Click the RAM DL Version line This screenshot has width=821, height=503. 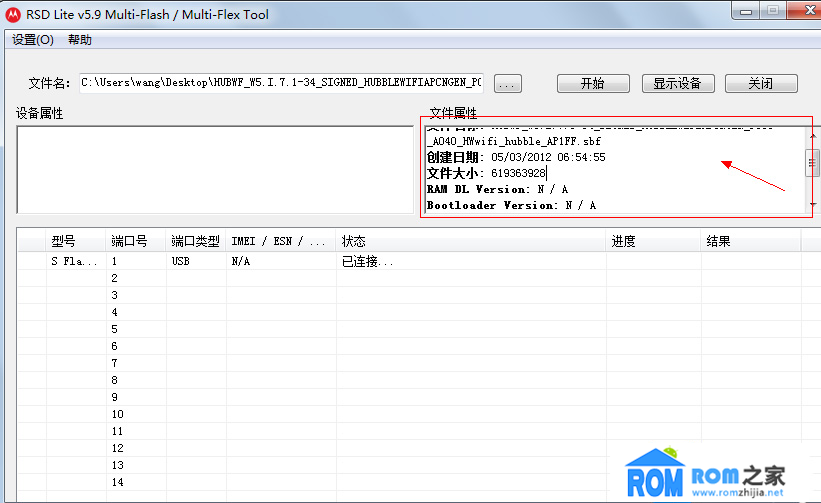click(x=497, y=189)
